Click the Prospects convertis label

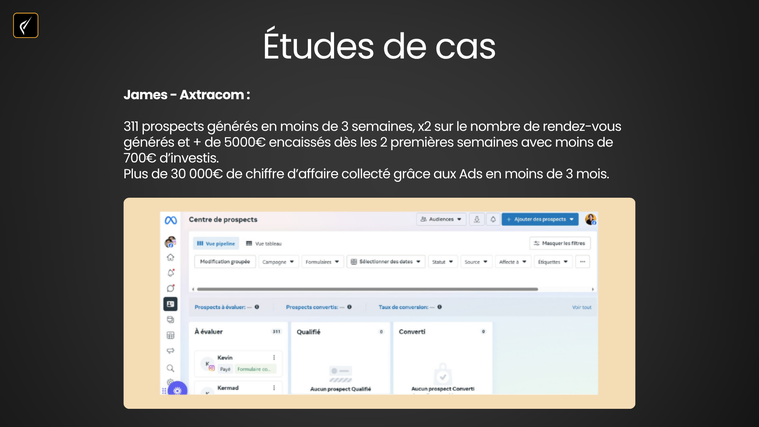pyautogui.click(x=312, y=307)
